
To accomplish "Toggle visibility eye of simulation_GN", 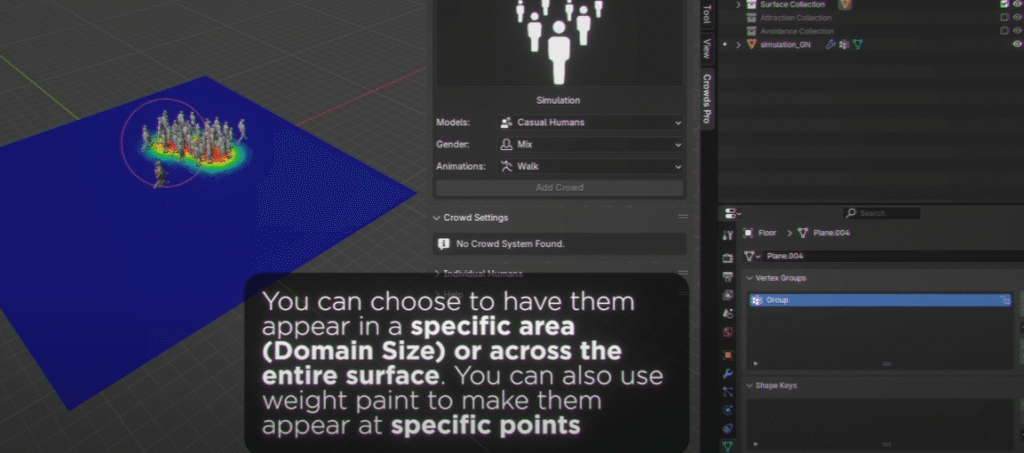I will click(x=1017, y=45).
